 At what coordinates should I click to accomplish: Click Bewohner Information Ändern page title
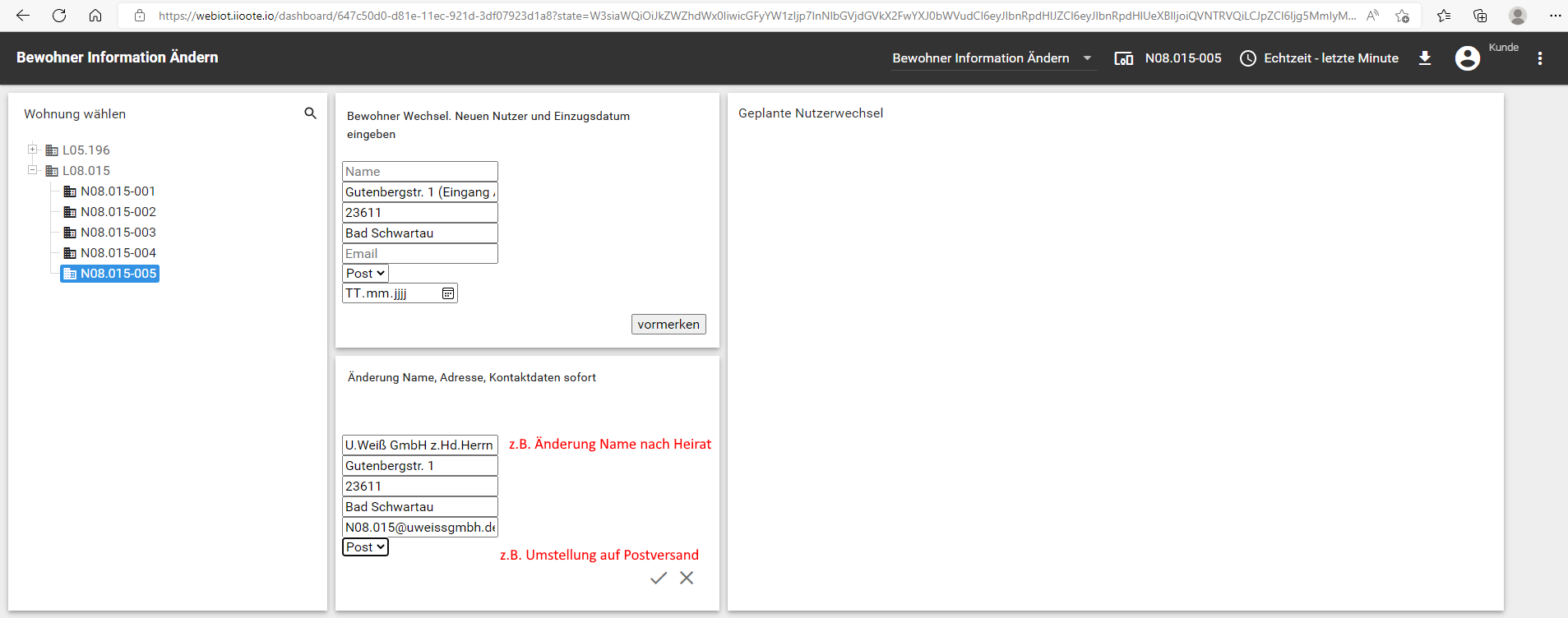coord(118,58)
